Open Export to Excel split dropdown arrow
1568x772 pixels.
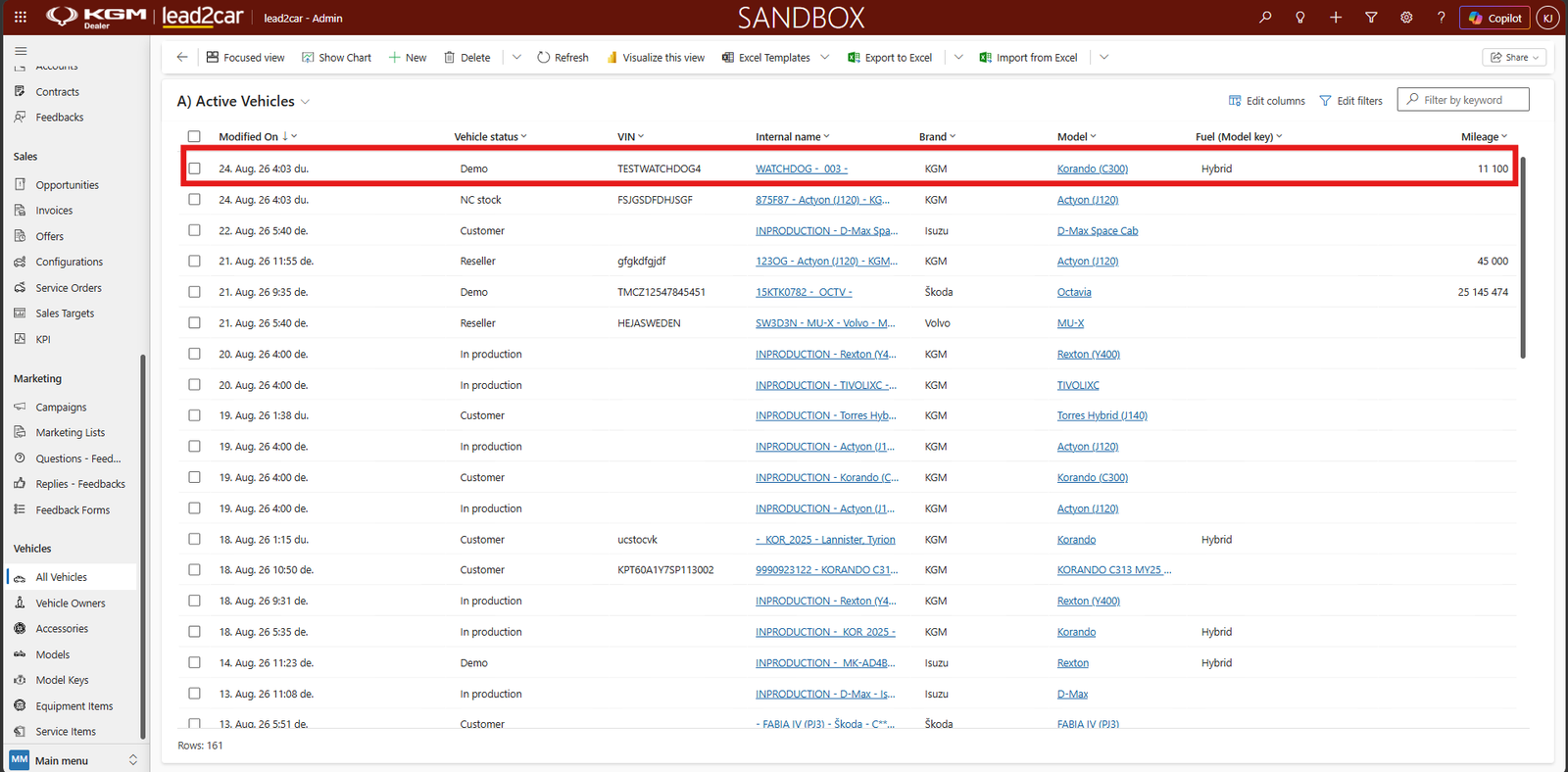958,58
